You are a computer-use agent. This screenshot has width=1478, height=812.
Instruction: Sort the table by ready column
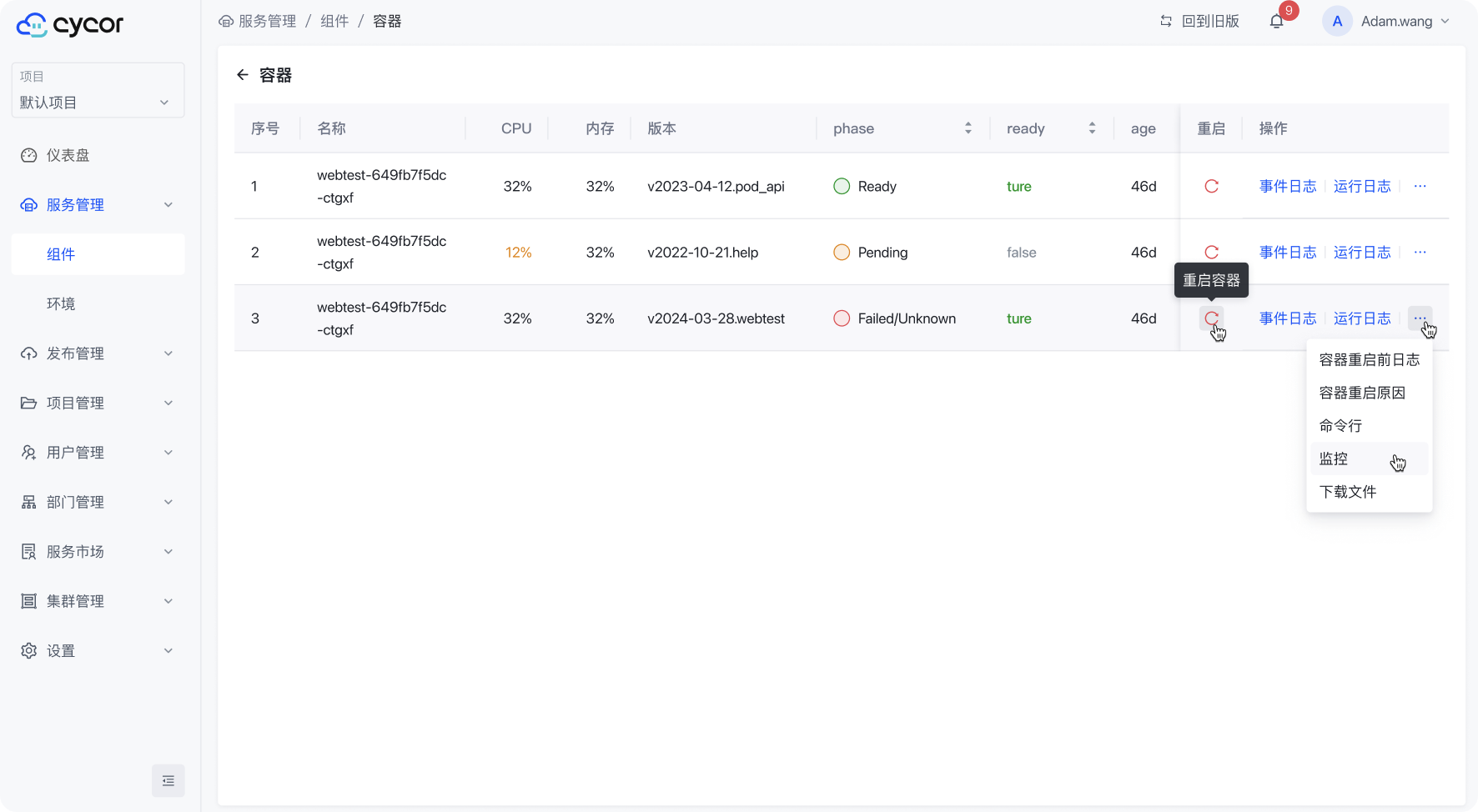click(1091, 128)
